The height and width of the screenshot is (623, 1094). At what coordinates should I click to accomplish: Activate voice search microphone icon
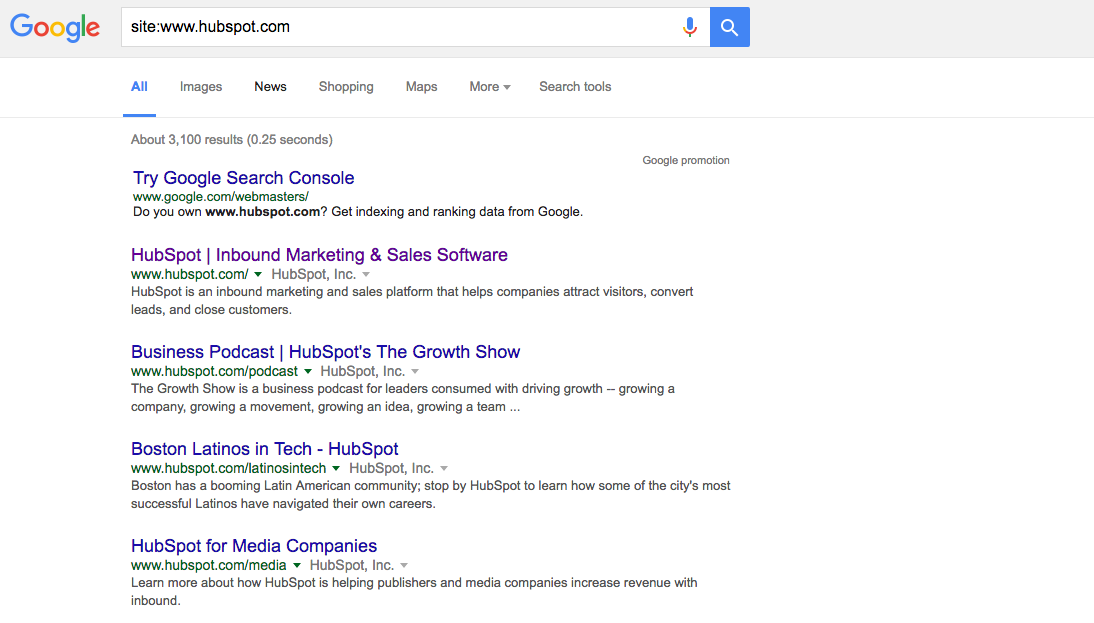(689, 27)
